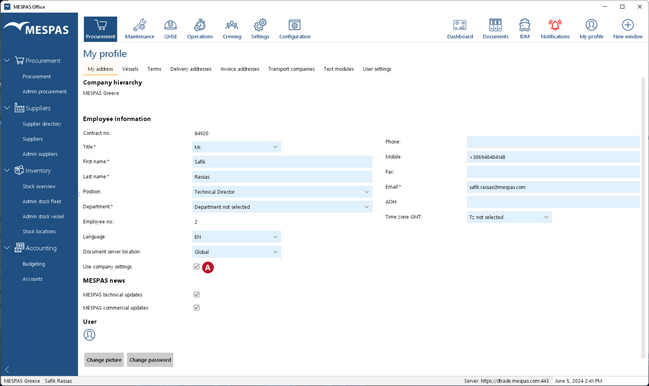
Task: Click the Accounting calculator sidebar icon
Action: click(x=19, y=248)
